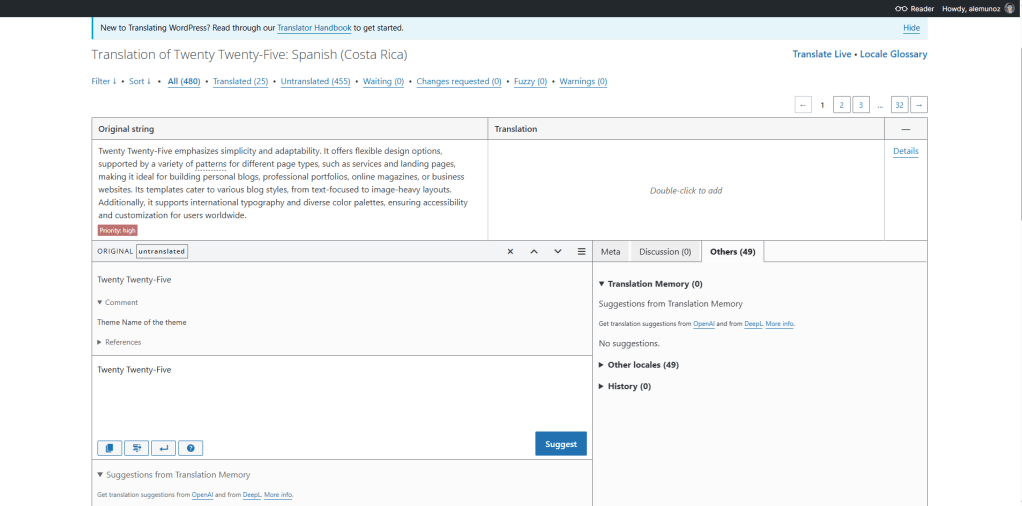Go to next page arrow
The height and width of the screenshot is (506, 1022).
(919, 105)
